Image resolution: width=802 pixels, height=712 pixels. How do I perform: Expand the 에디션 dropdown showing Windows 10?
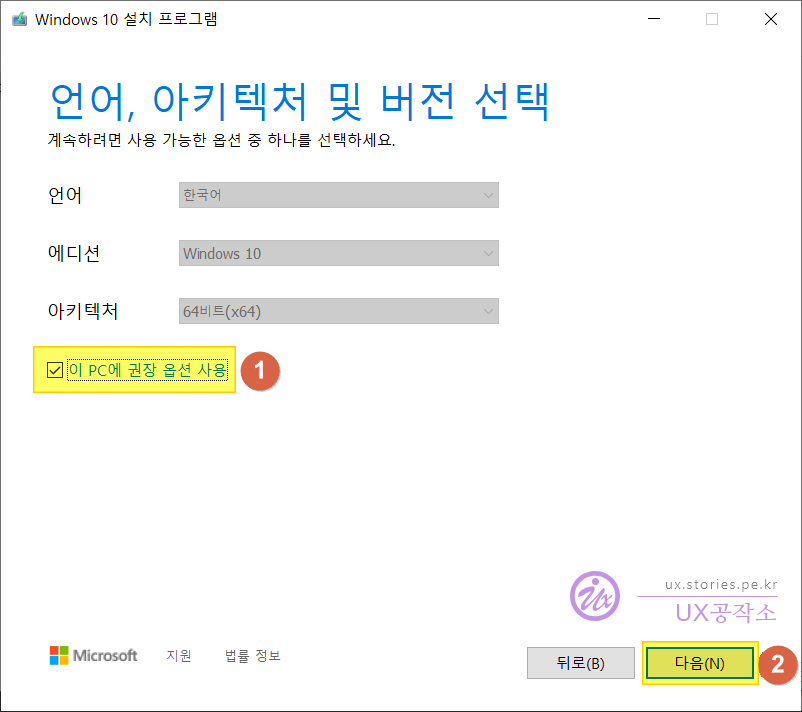tap(338, 254)
